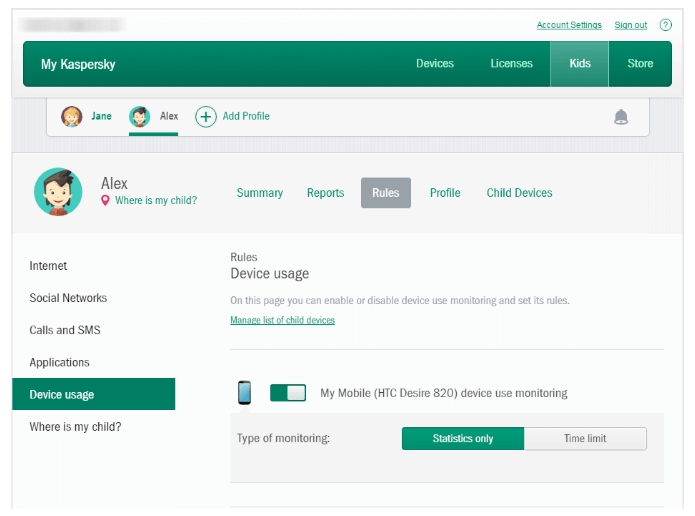Open Manage list of child devices link
Image resolution: width=695 pixels, height=516 pixels.
[282, 320]
